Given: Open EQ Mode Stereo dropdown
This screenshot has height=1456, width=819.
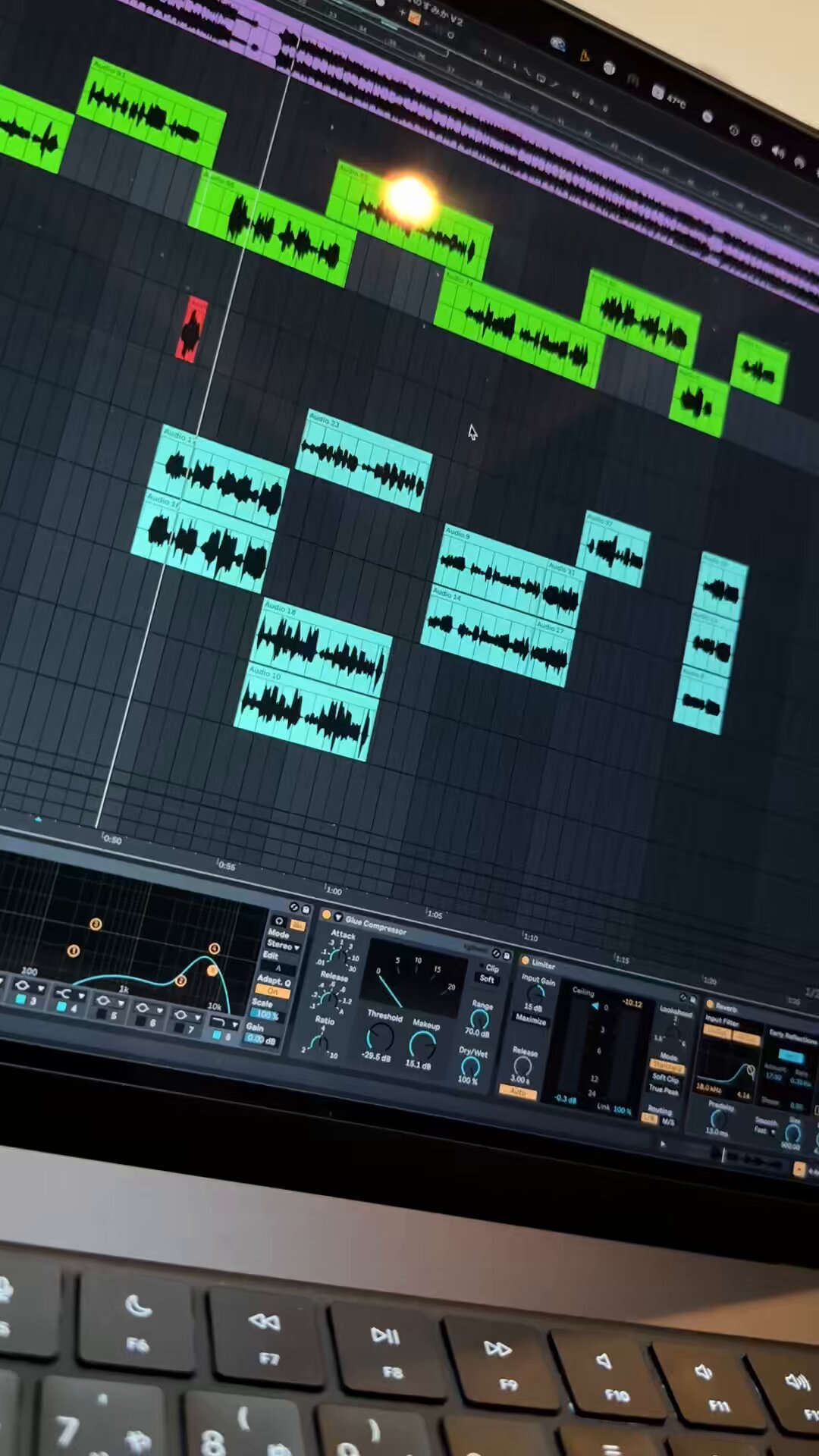Looking at the screenshot, I should [283, 946].
